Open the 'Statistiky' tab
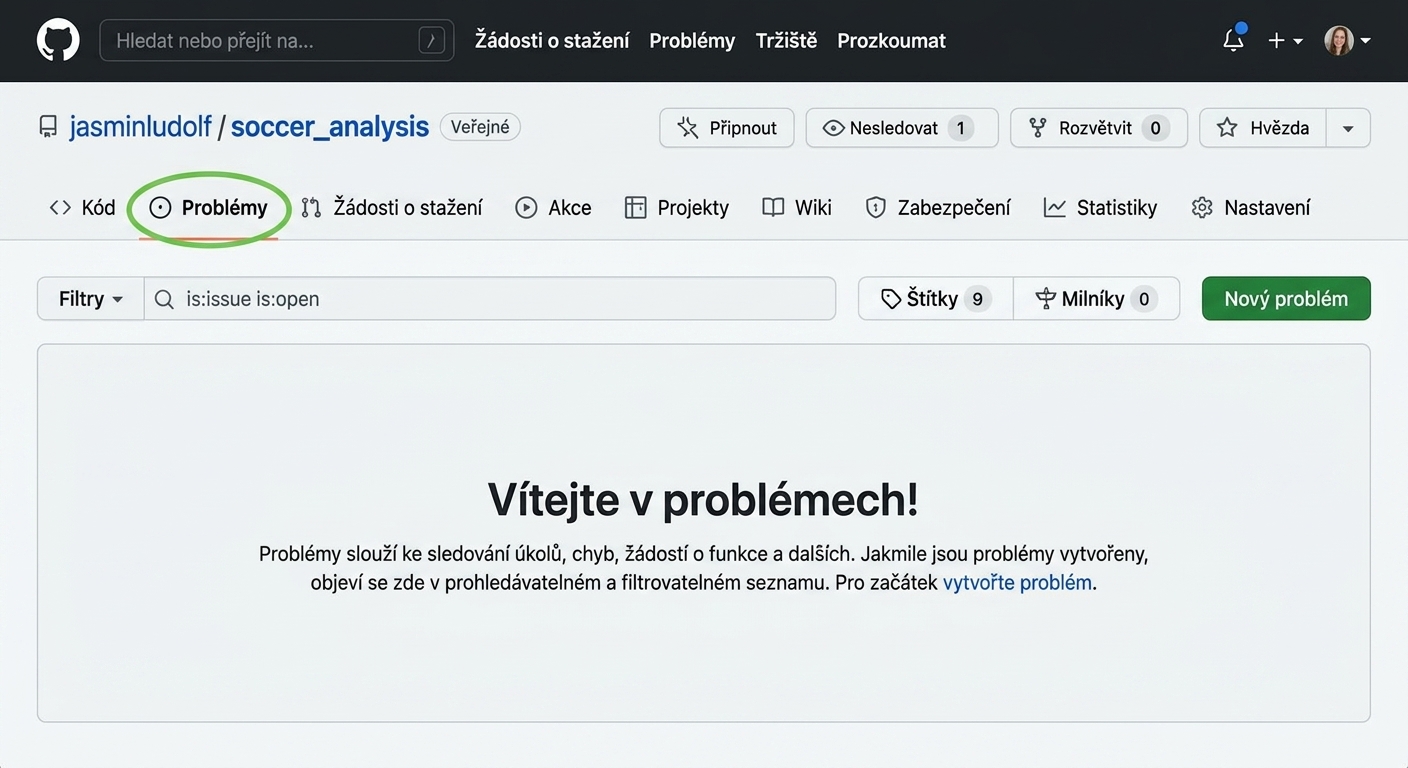Screen dimensions: 1408x768 click(1100, 207)
